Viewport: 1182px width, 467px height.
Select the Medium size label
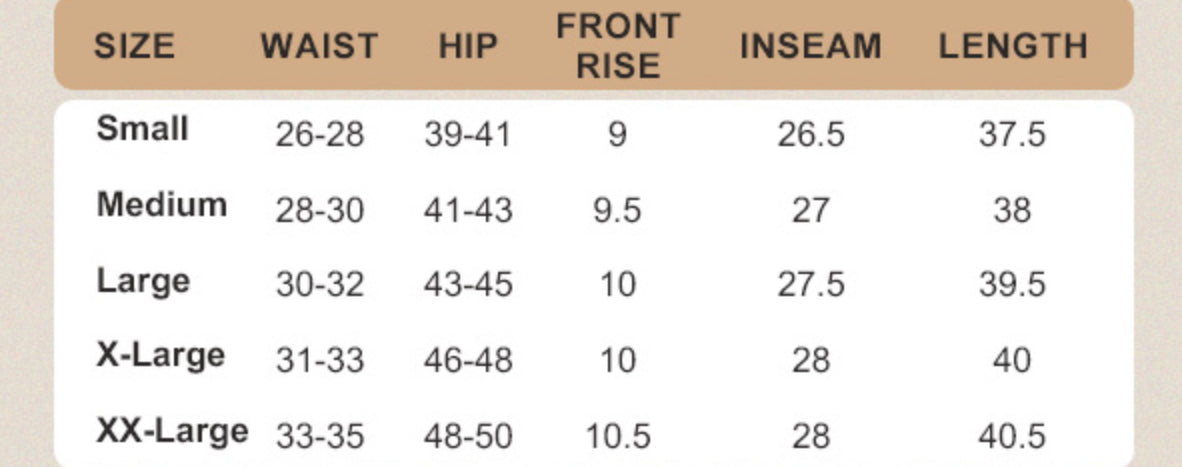pyautogui.click(x=161, y=205)
